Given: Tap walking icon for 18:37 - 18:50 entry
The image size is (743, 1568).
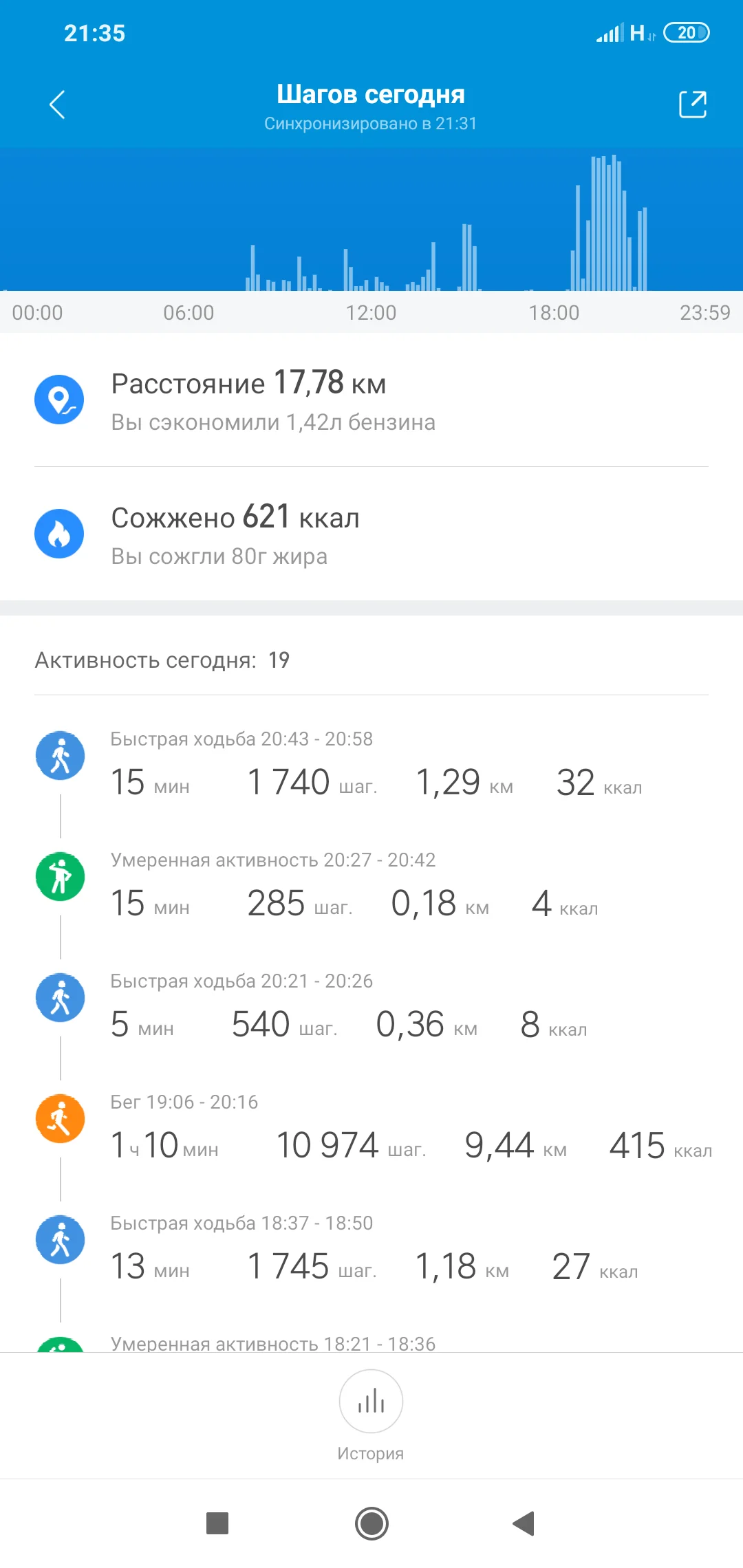Looking at the screenshot, I should (x=61, y=1239).
